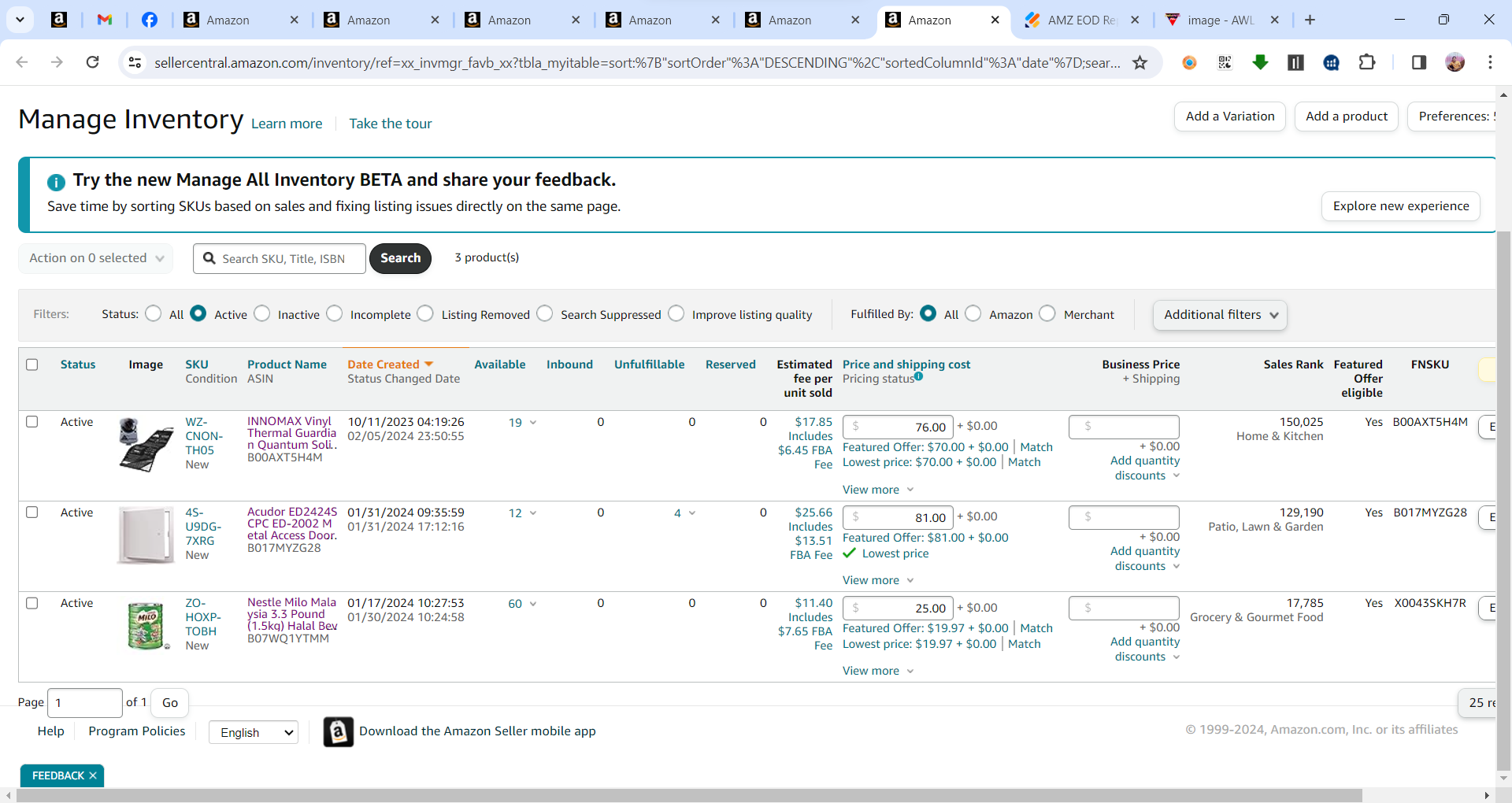Click Explore new experience button

(x=1401, y=206)
